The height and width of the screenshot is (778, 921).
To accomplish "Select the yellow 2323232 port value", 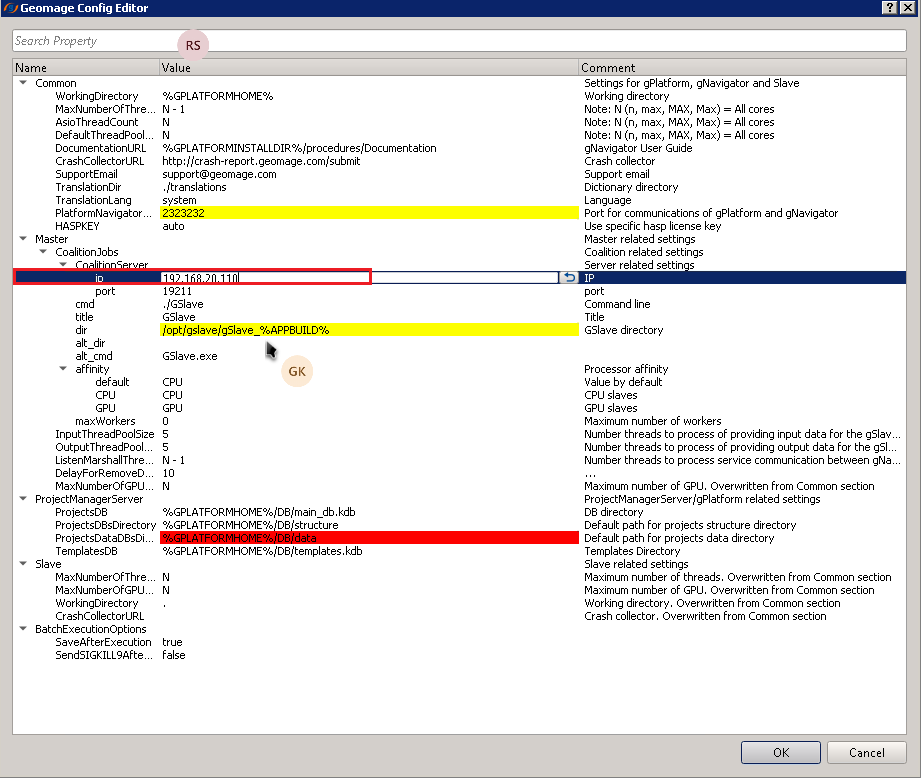I will (x=369, y=213).
